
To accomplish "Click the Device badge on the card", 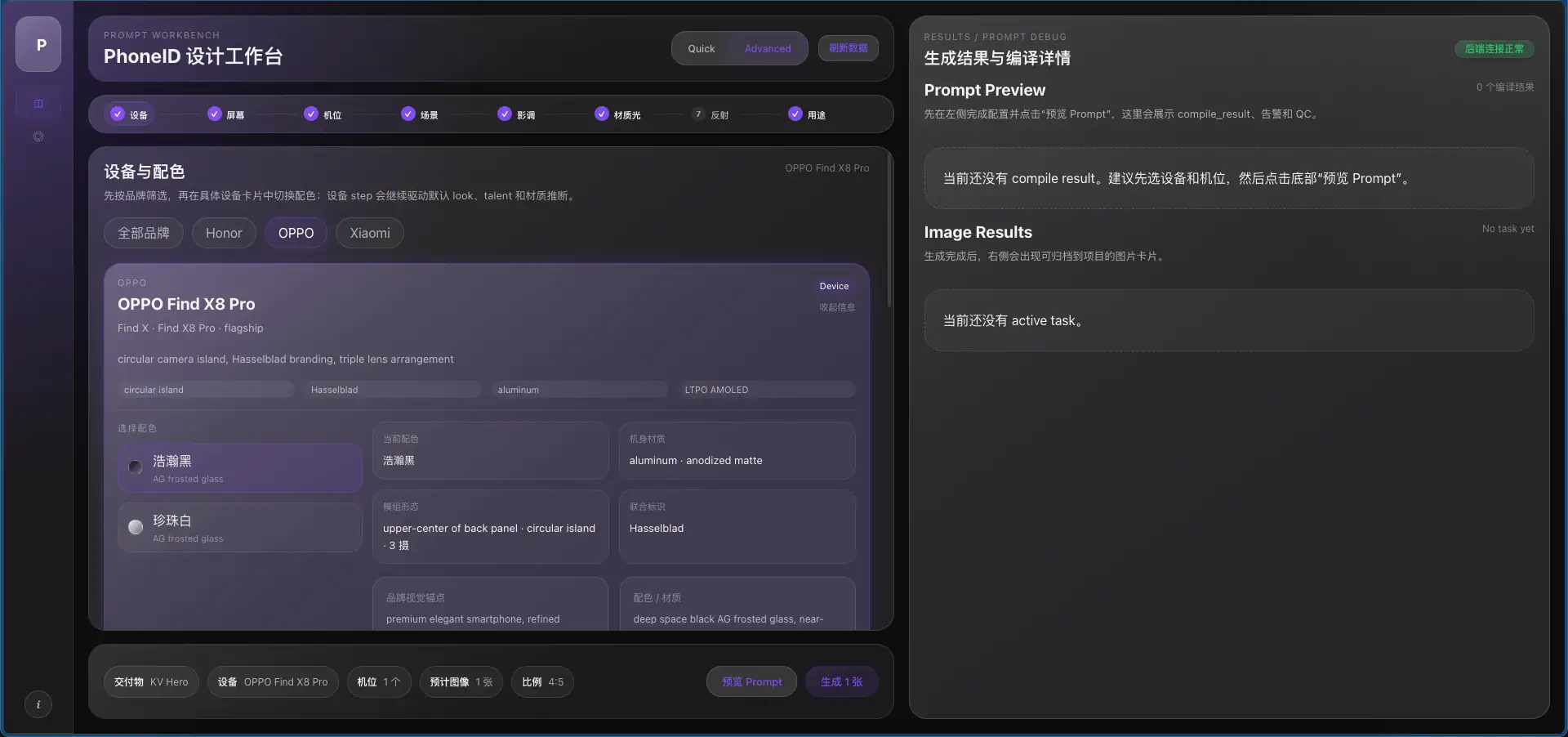I will click(834, 286).
